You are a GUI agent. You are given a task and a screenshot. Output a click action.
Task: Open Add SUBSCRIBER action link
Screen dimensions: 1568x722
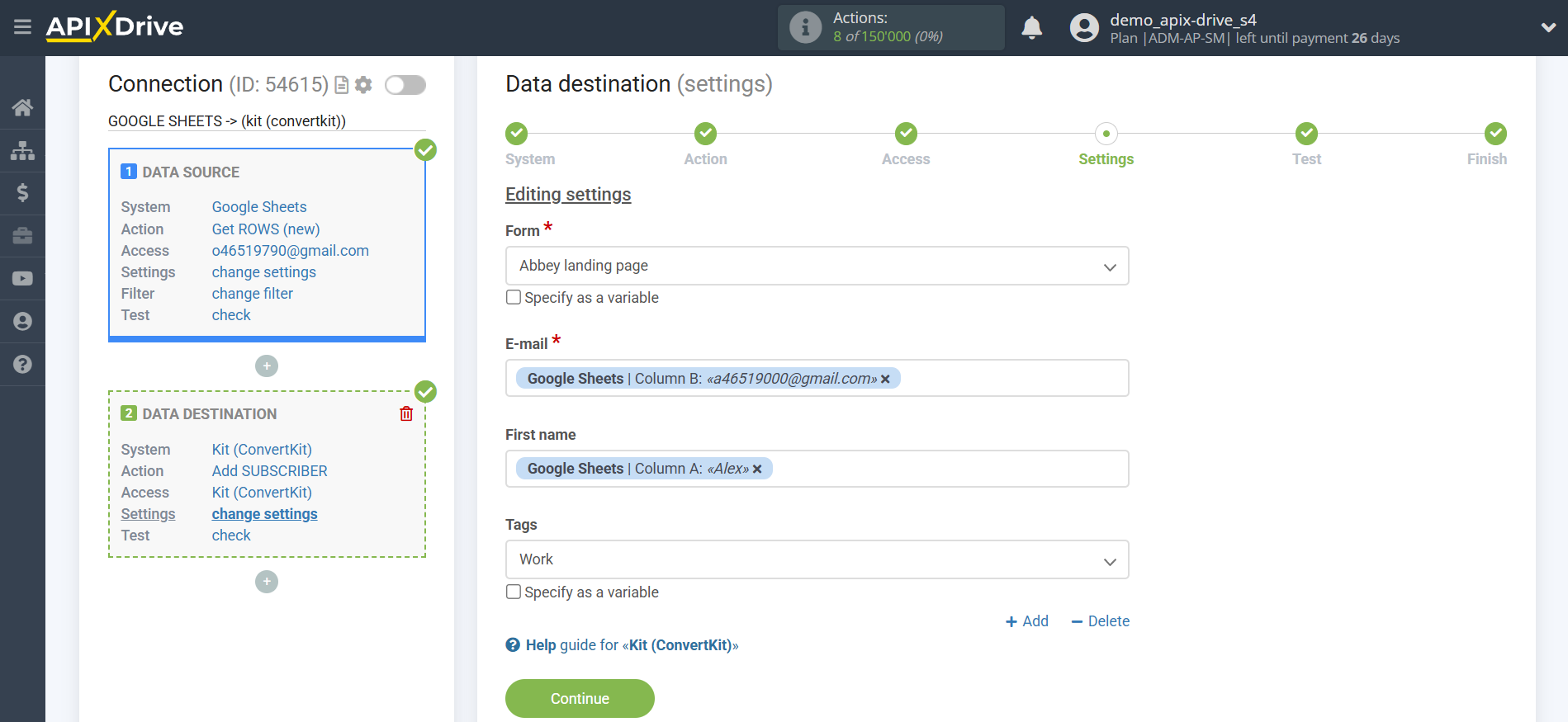270,471
